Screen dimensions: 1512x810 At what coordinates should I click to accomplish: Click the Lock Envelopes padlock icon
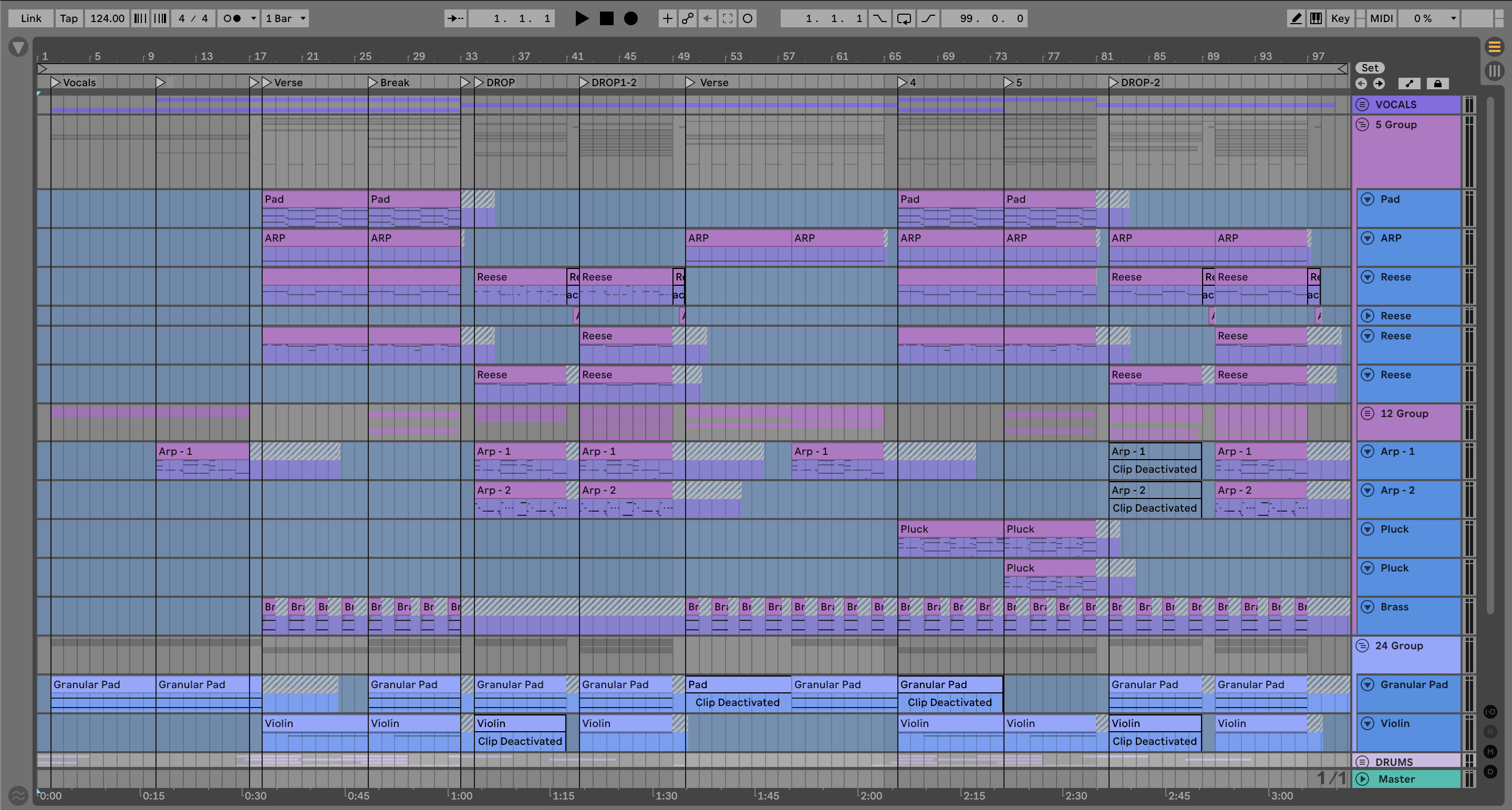[x=1437, y=84]
